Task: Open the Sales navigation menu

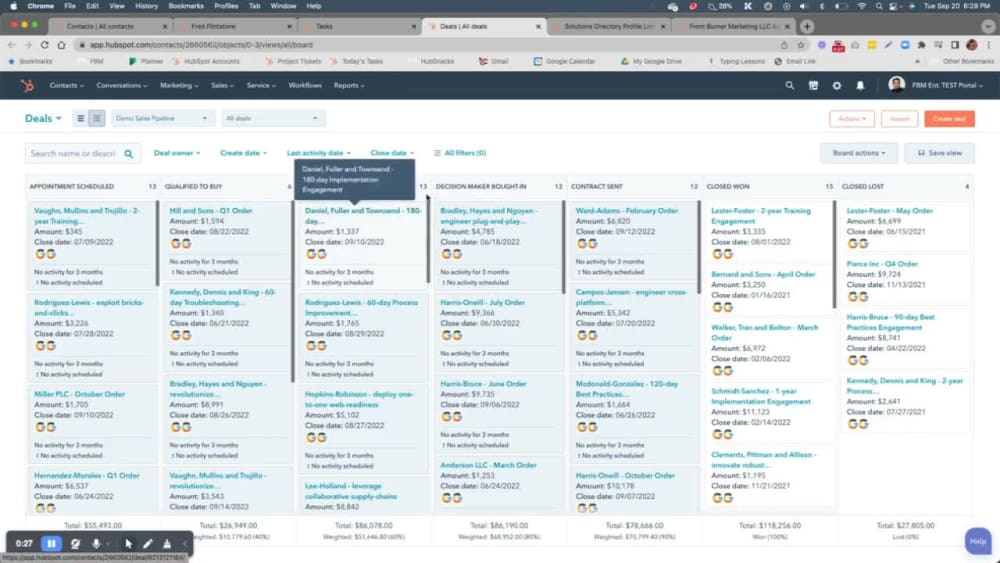Action: (223, 85)
